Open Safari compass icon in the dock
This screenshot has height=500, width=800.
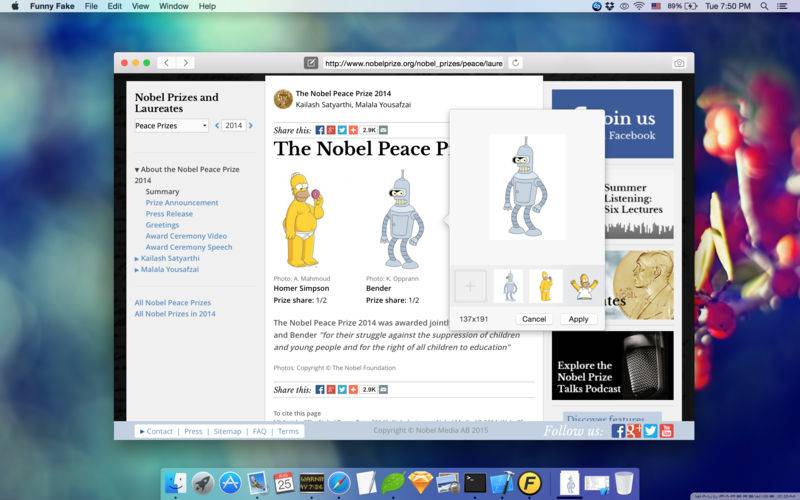339,482
